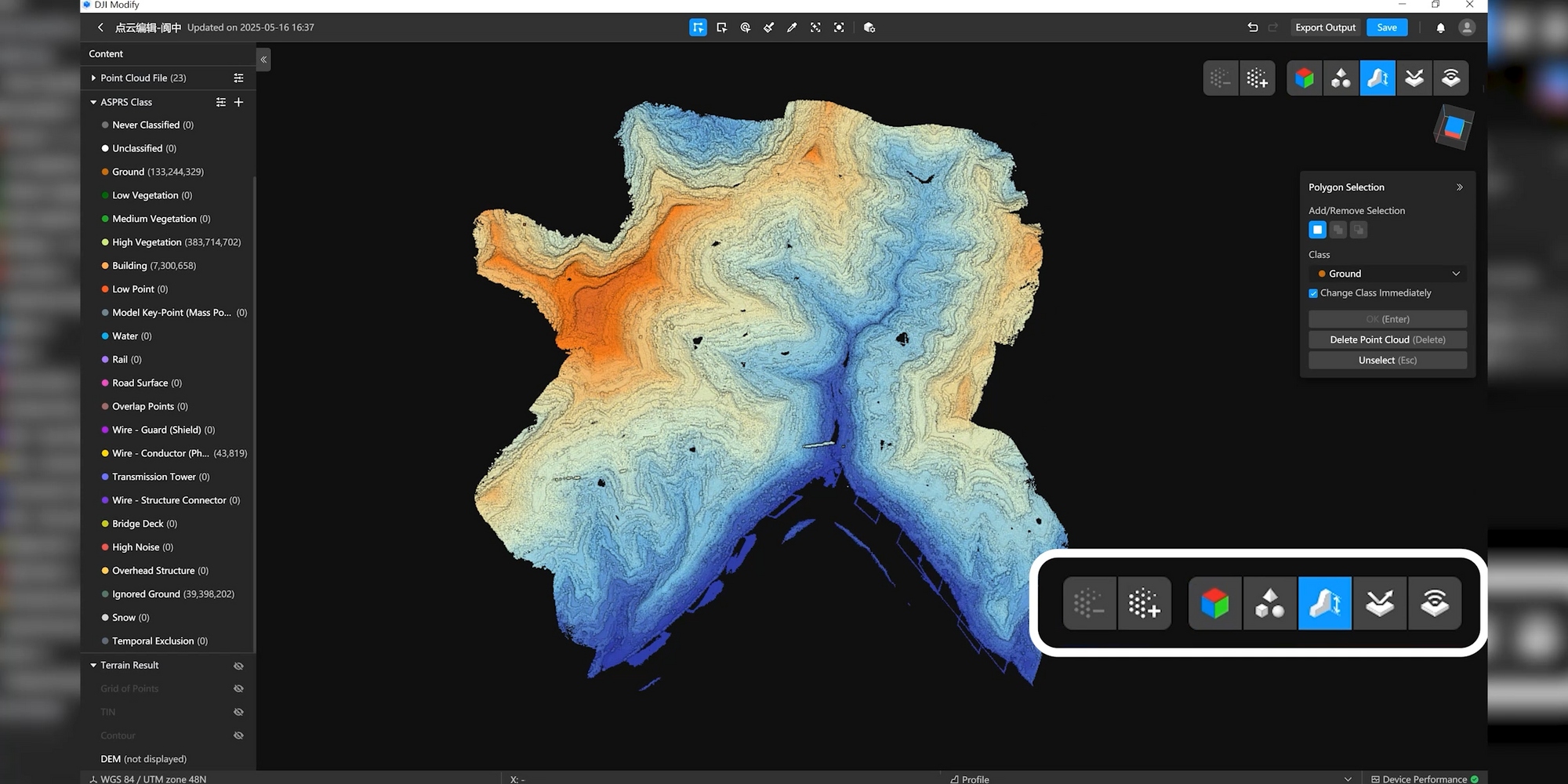
Task: Click the Export Output button
Action: 1325,27
